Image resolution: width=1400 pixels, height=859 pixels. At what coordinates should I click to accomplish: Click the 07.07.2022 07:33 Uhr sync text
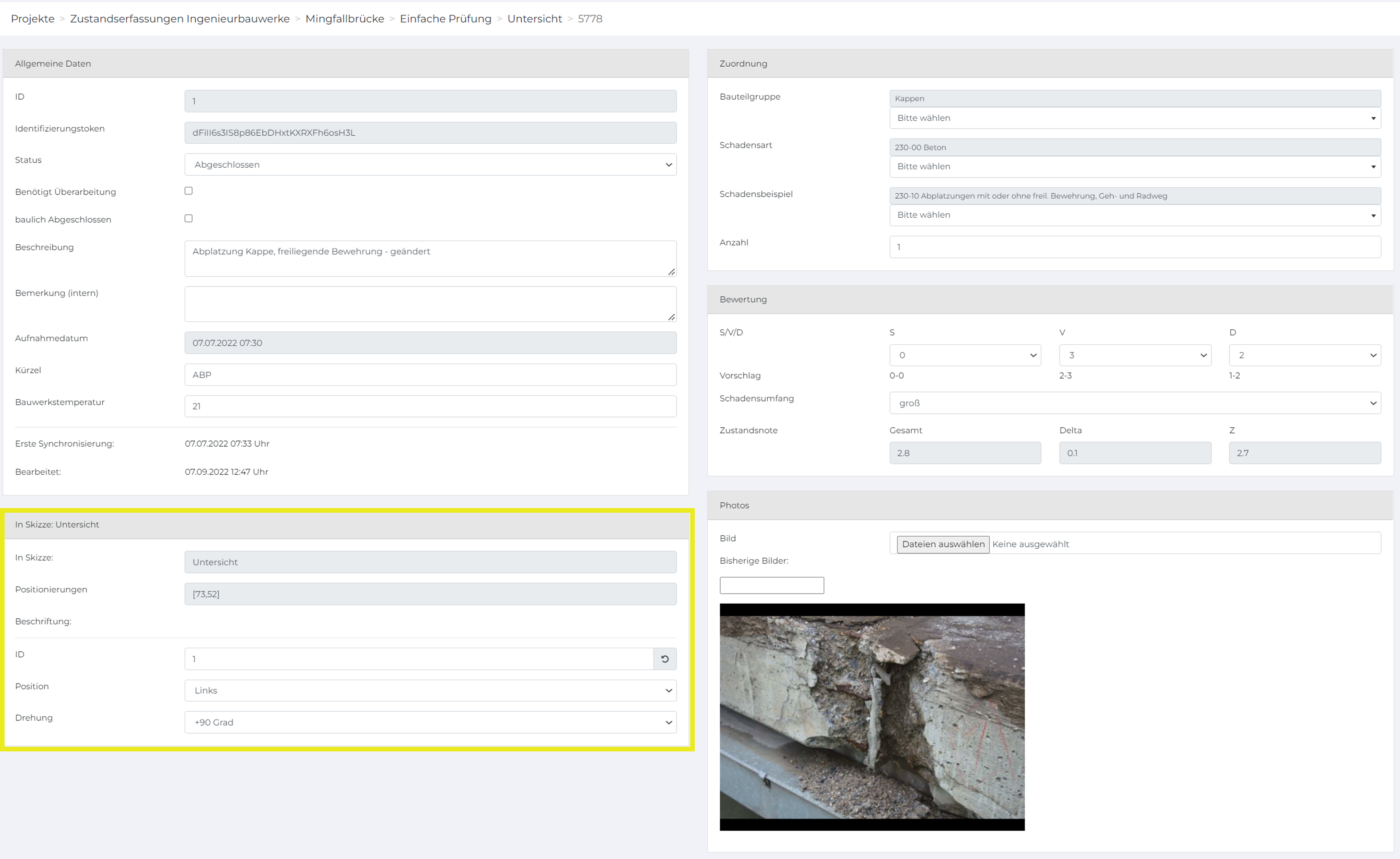coord(227,444)
